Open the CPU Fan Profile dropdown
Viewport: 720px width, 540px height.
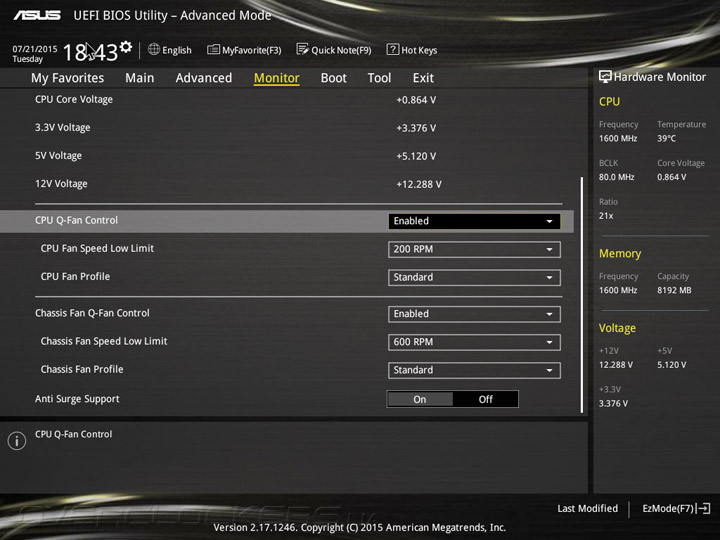(x=474, y=277)
